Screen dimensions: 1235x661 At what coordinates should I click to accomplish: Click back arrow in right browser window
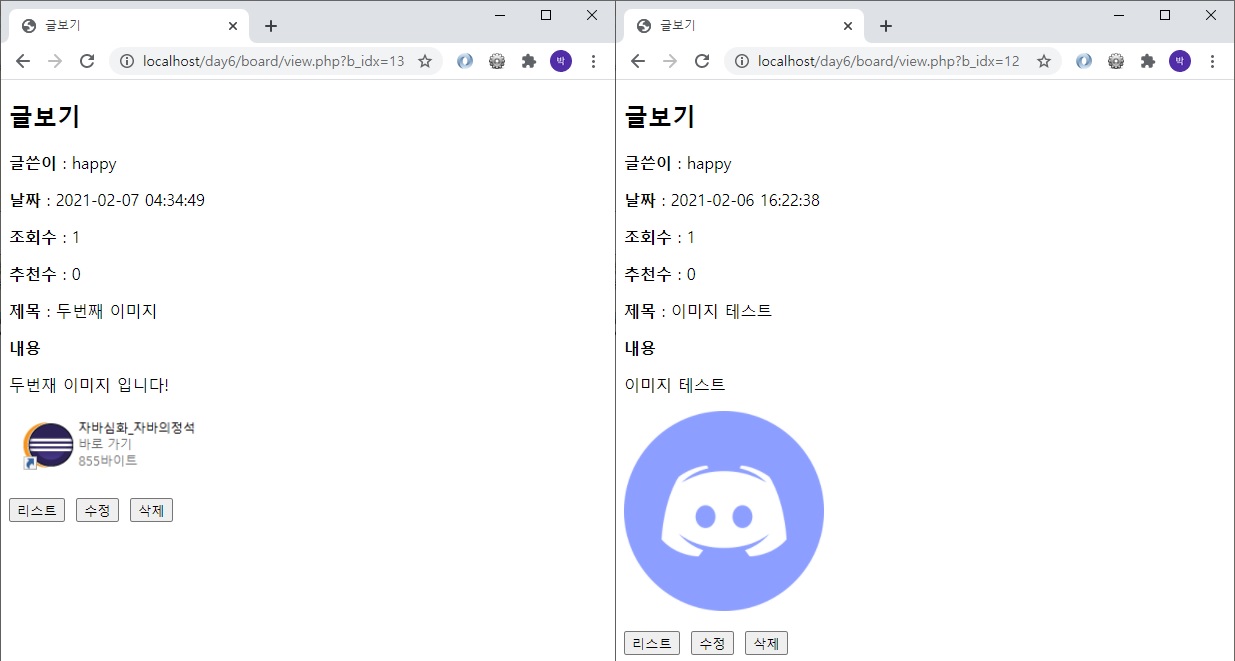pyautogui.click(x=637, y=61)
